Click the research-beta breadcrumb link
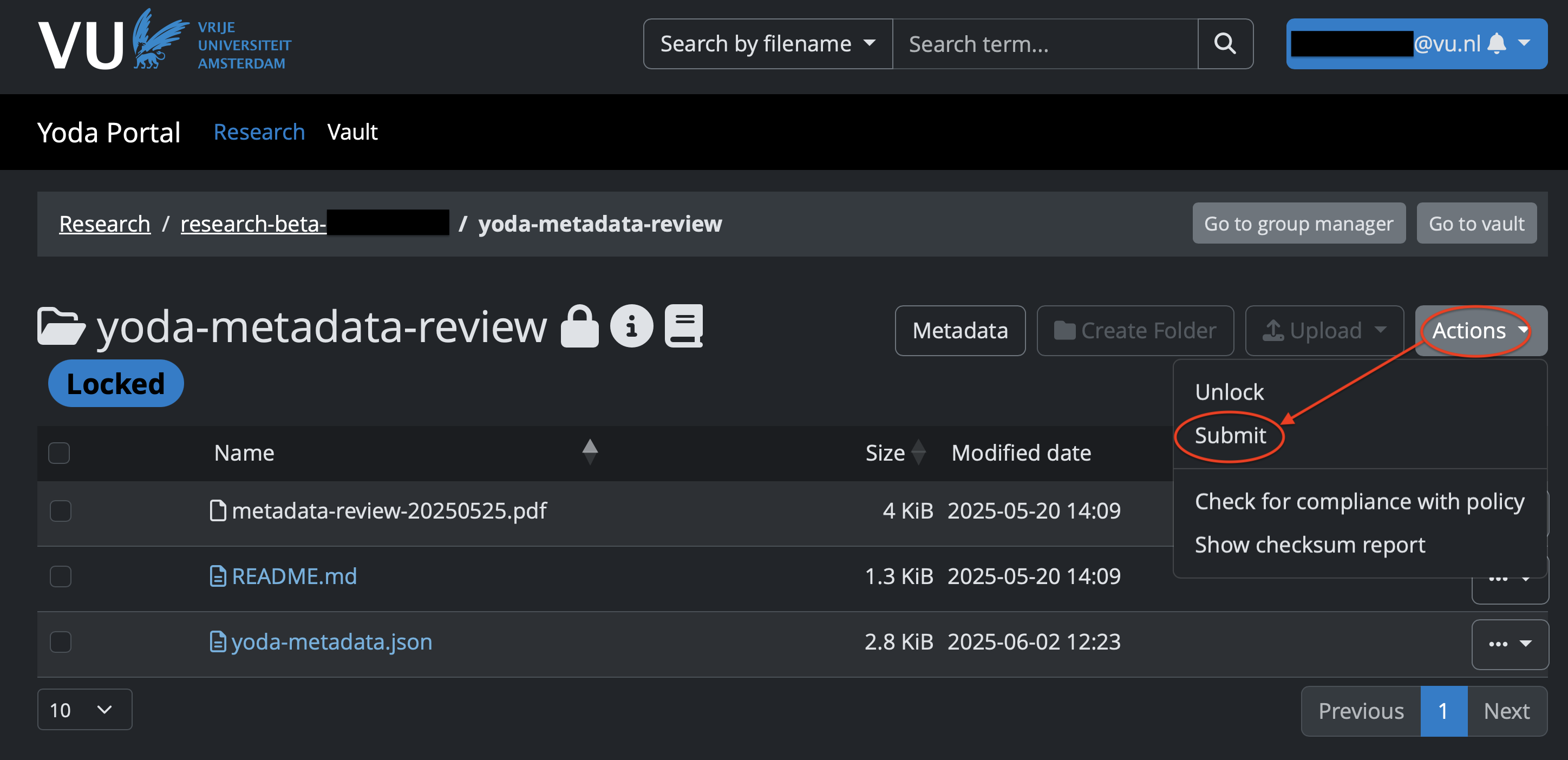This screenshot has height=760, width=1568. pos(315,224)
